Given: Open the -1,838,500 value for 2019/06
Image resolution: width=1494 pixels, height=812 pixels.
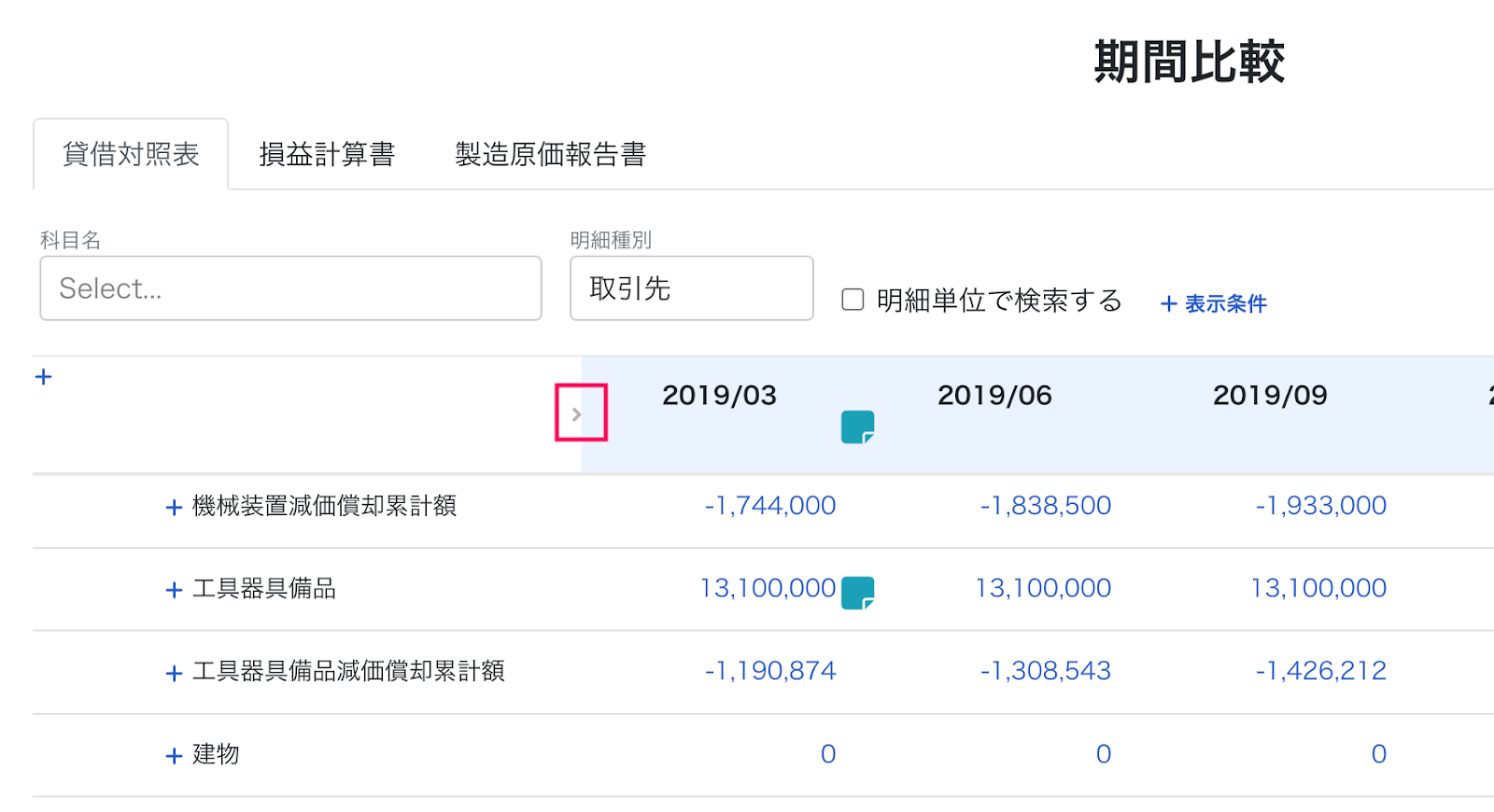Looking at the screenshot, I should click(1046, 506).
